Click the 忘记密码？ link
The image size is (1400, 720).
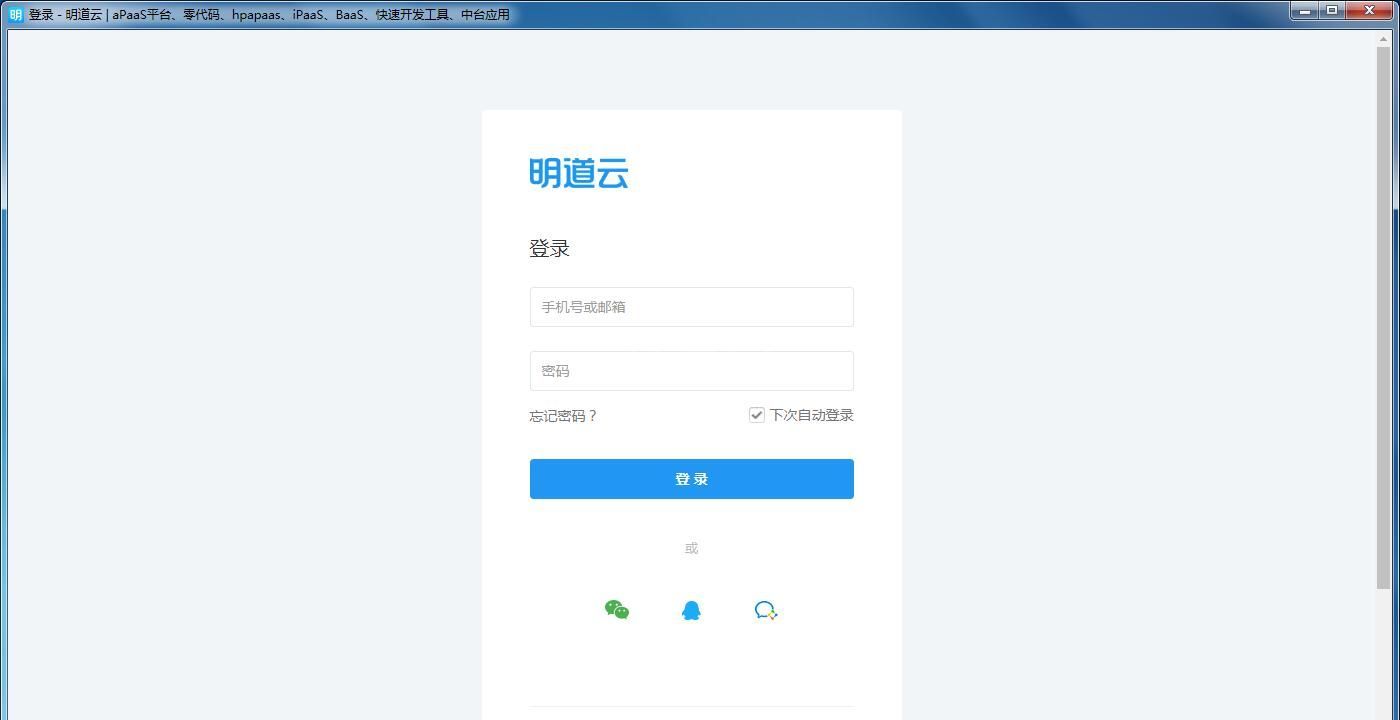click(564, 416)
